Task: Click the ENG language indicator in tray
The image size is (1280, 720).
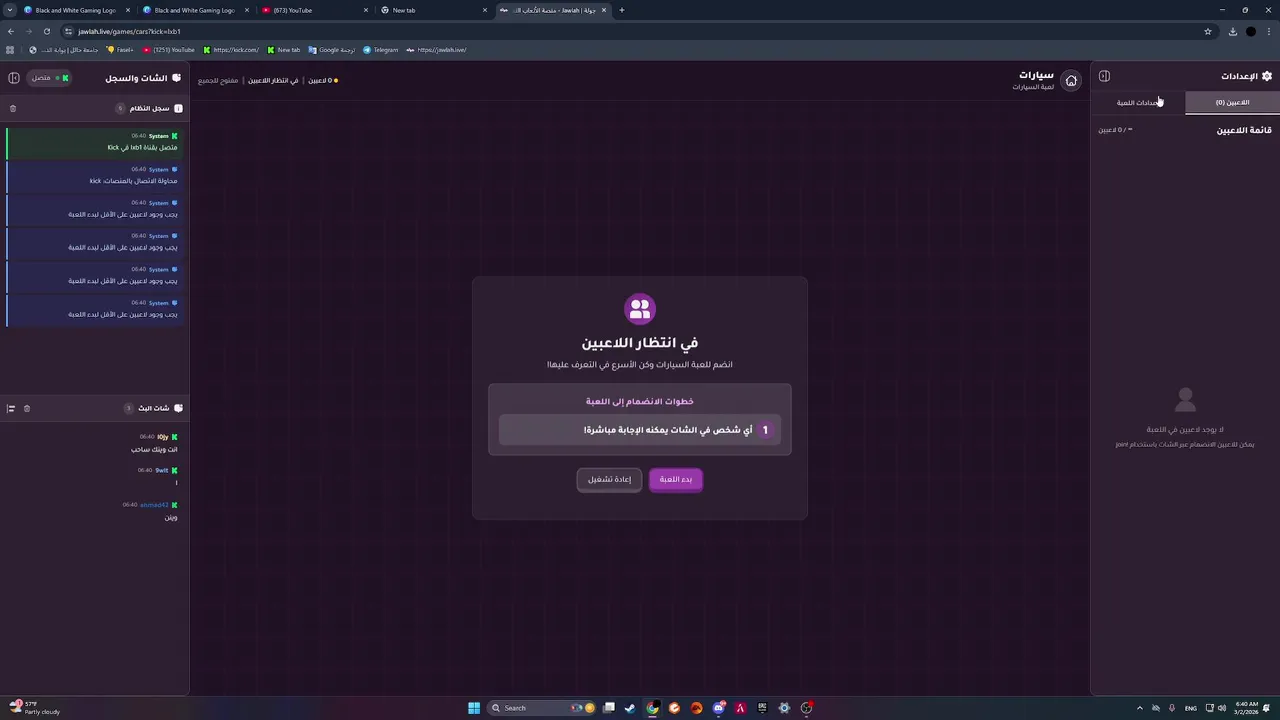Action: pyautogui.click(x=1190, y=708)
